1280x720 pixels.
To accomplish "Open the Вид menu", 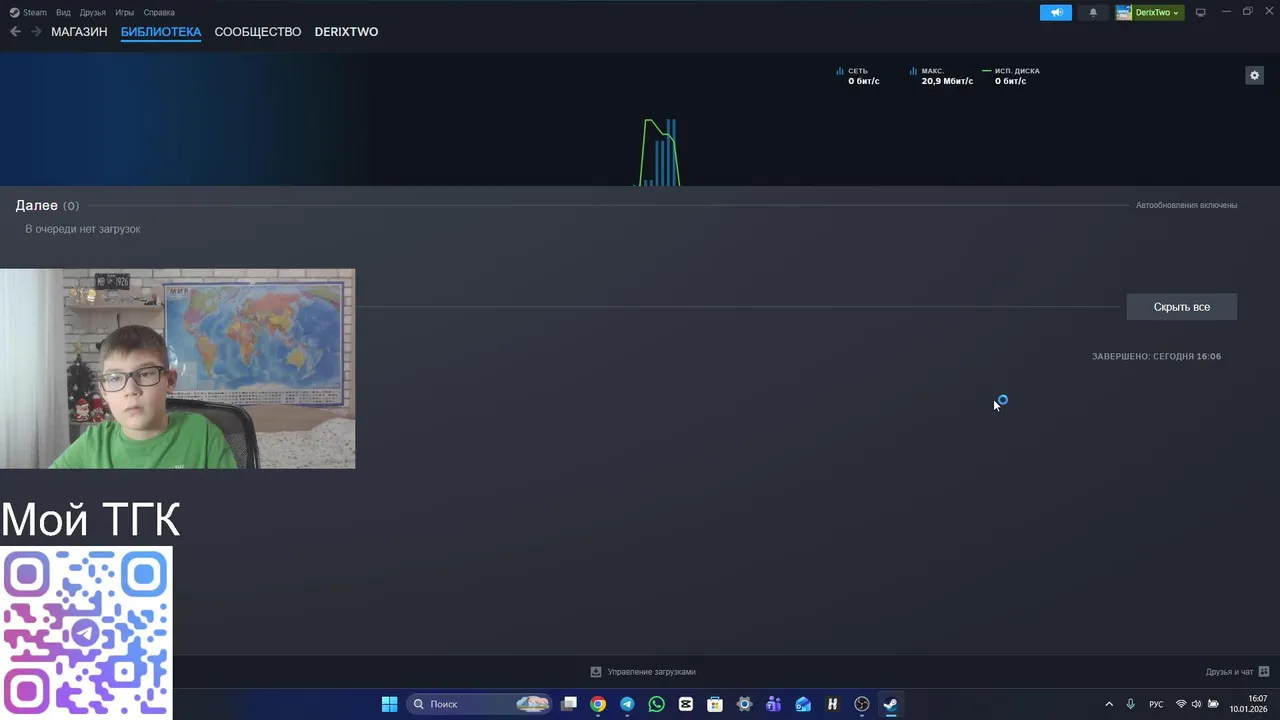I will (x=63, y=13).
